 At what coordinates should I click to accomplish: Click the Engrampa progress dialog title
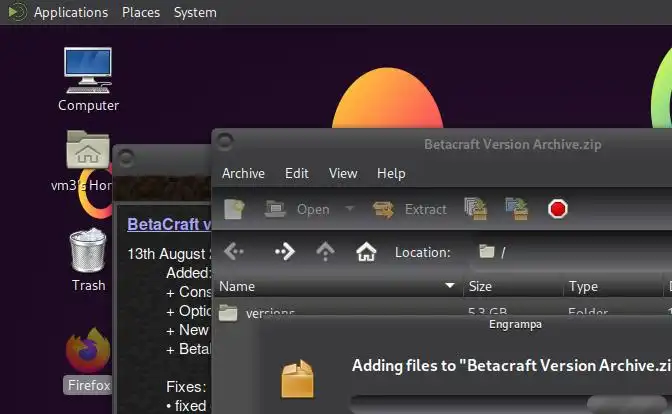click(515, 324)
